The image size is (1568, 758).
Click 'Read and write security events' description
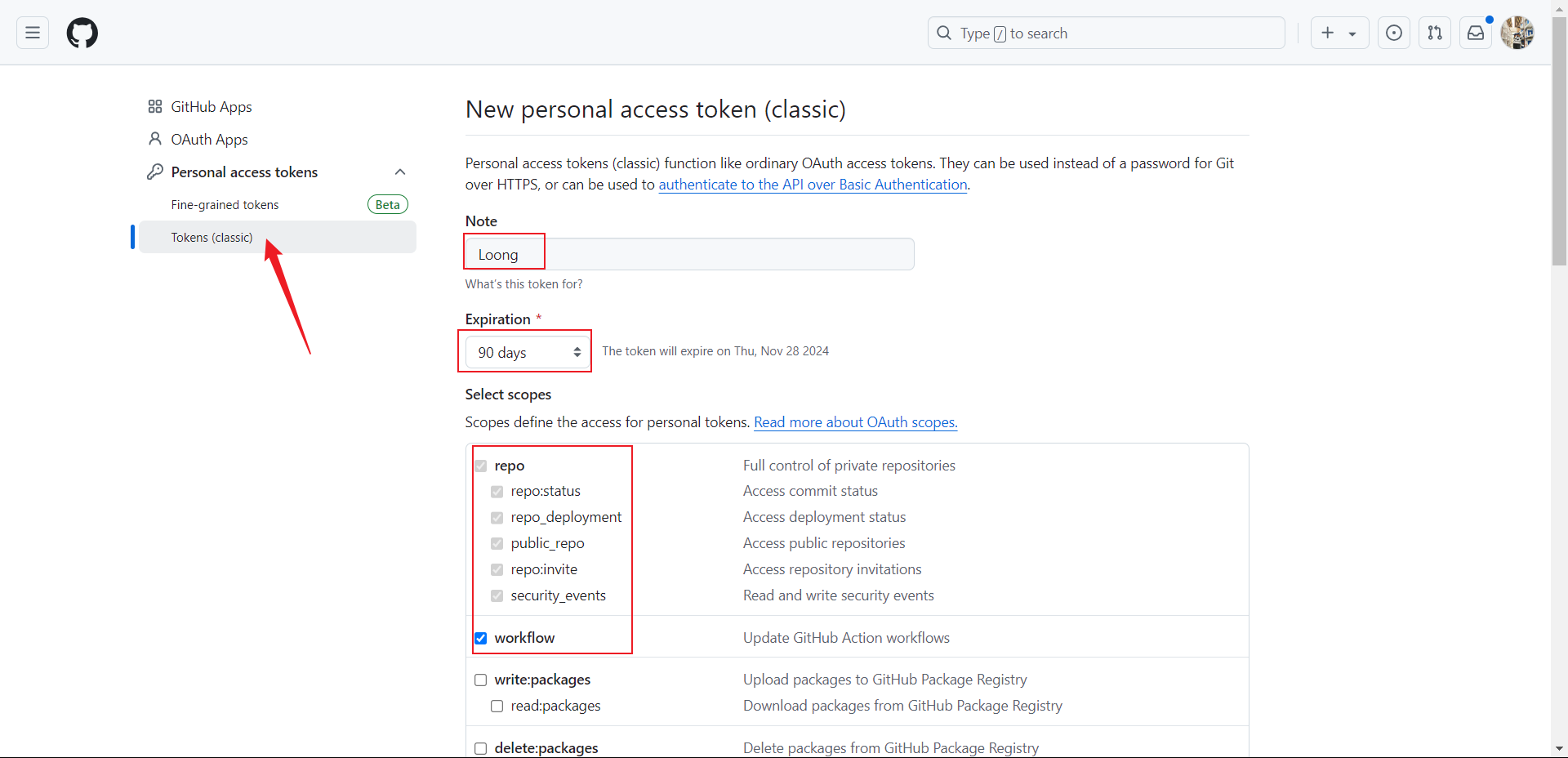click(x=839, y=595)
